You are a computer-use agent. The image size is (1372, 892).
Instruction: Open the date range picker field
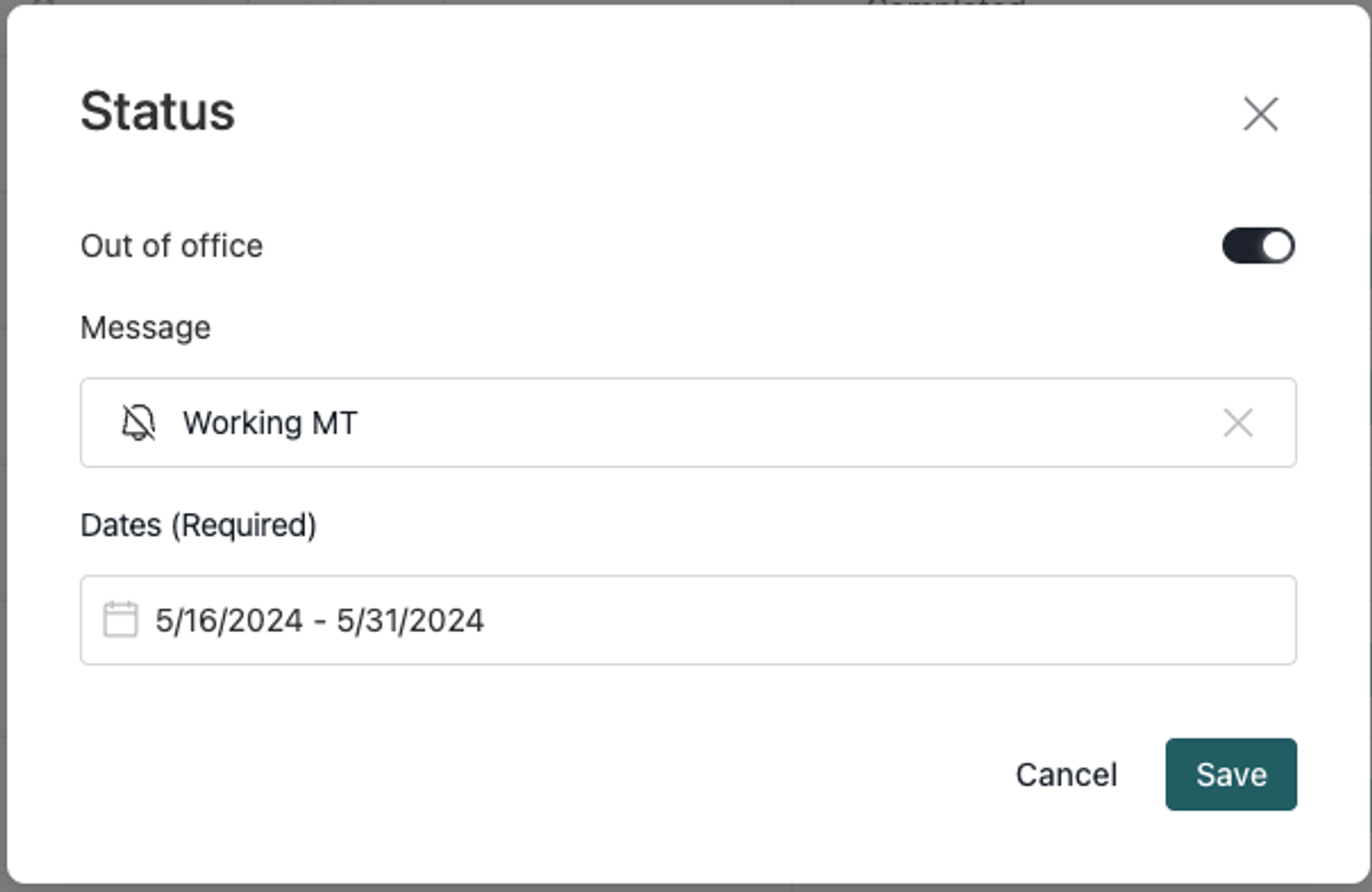(x=687, y=620)
